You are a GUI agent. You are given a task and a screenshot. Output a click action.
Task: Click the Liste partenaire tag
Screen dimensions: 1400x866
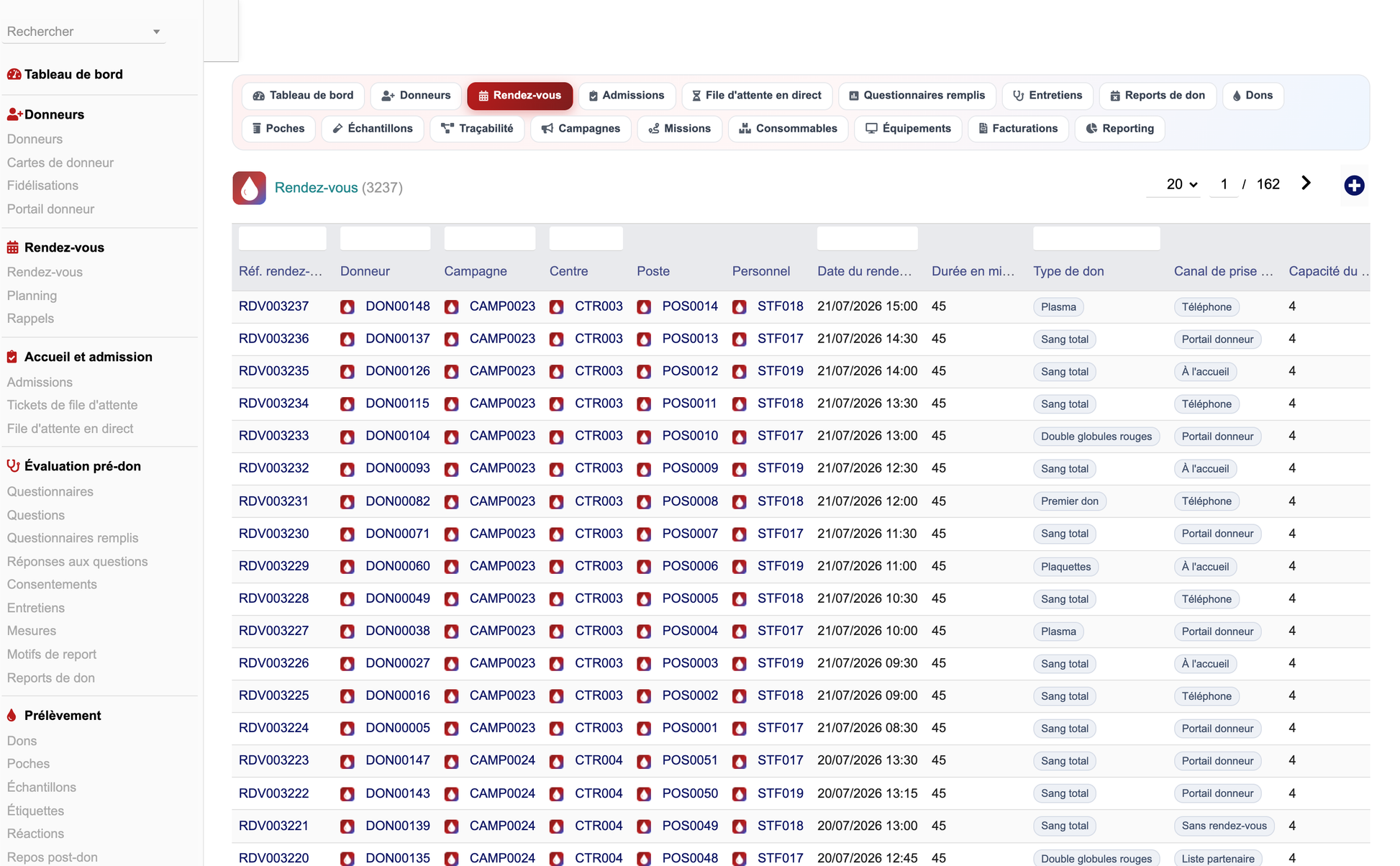click(1218, 859)
